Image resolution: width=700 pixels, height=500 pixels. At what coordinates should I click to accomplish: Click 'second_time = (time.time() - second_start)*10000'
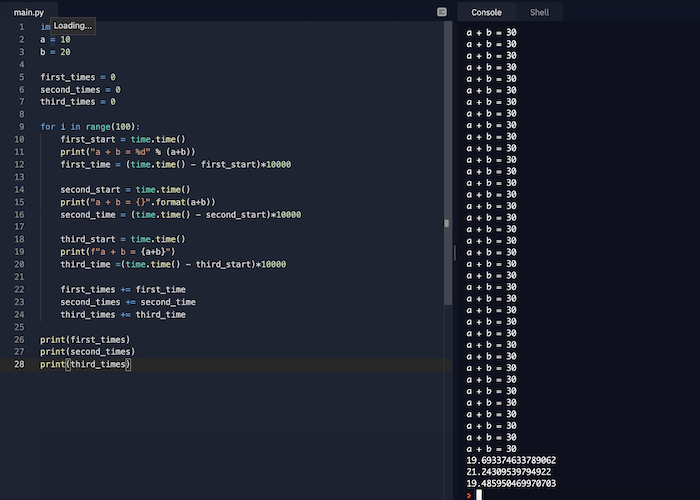point(181,215)
